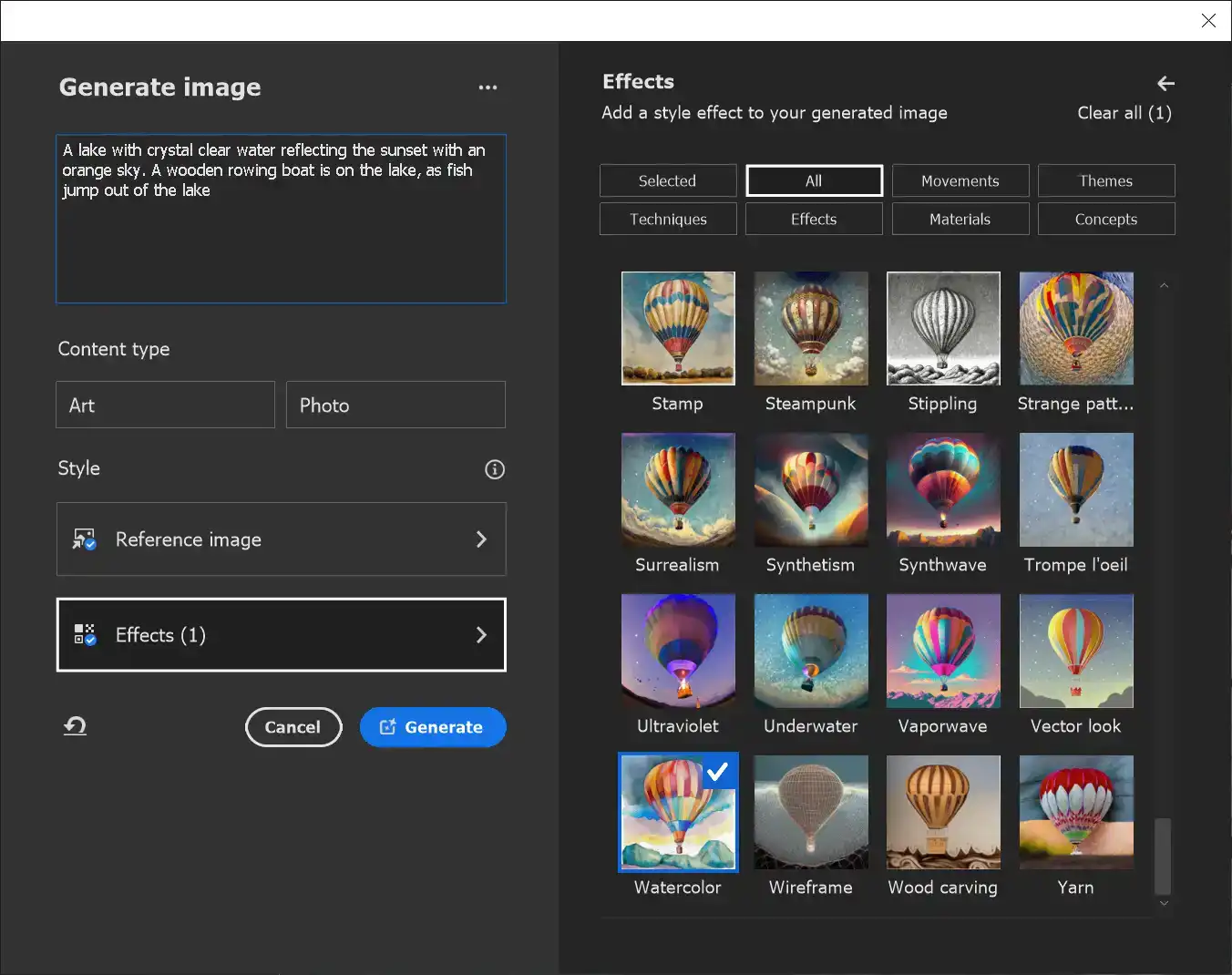Viewport: 1232px width, 975px height.
Task: Select the Synthwave effect thumbnail
Action: coord(943,490)
